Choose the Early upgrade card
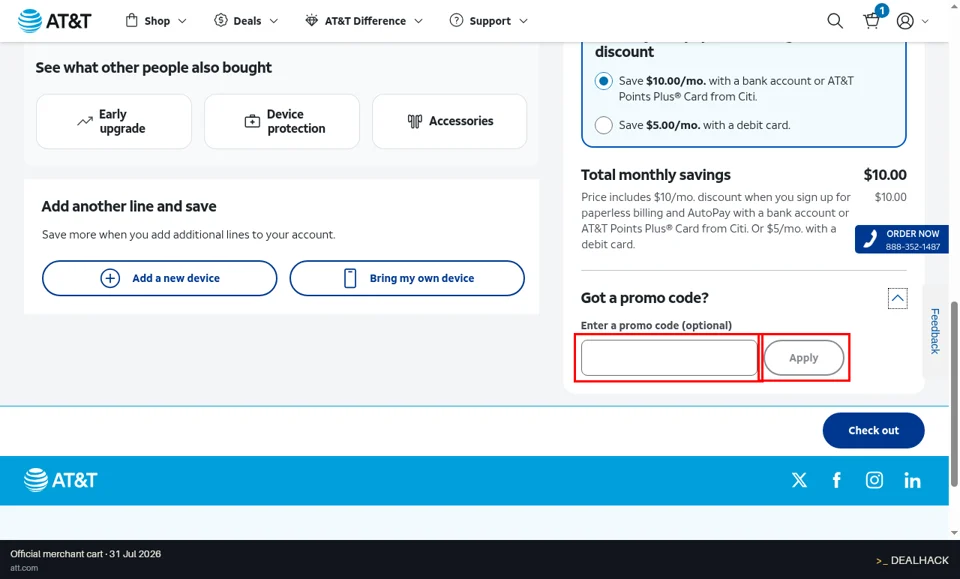This screenshot has height=579, width=960. (x=114, y=121)
